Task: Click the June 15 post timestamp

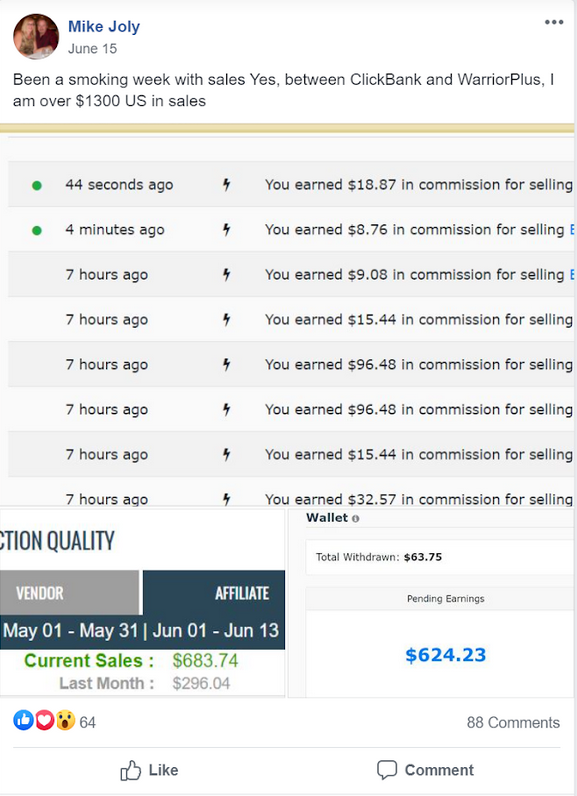Action: (x=92, y=49)
